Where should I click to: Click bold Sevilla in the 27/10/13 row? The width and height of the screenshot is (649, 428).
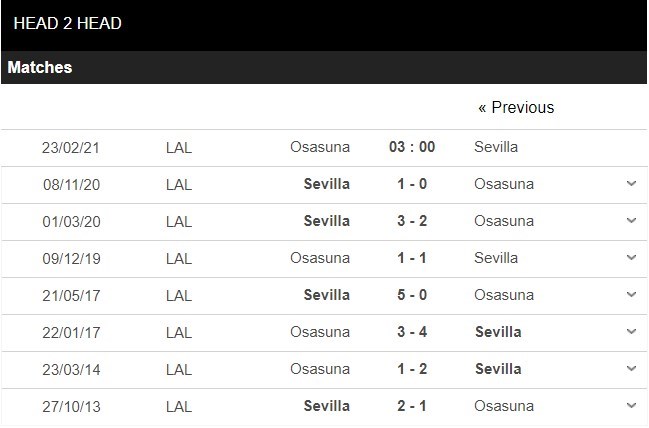click(327, 406)
